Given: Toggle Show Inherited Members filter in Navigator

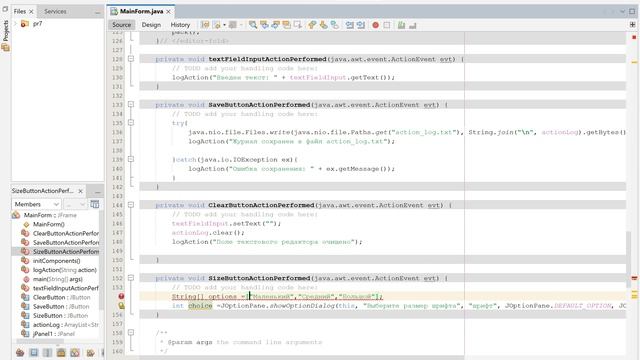Looking at the screenshot, I should [x=20, y=352].
